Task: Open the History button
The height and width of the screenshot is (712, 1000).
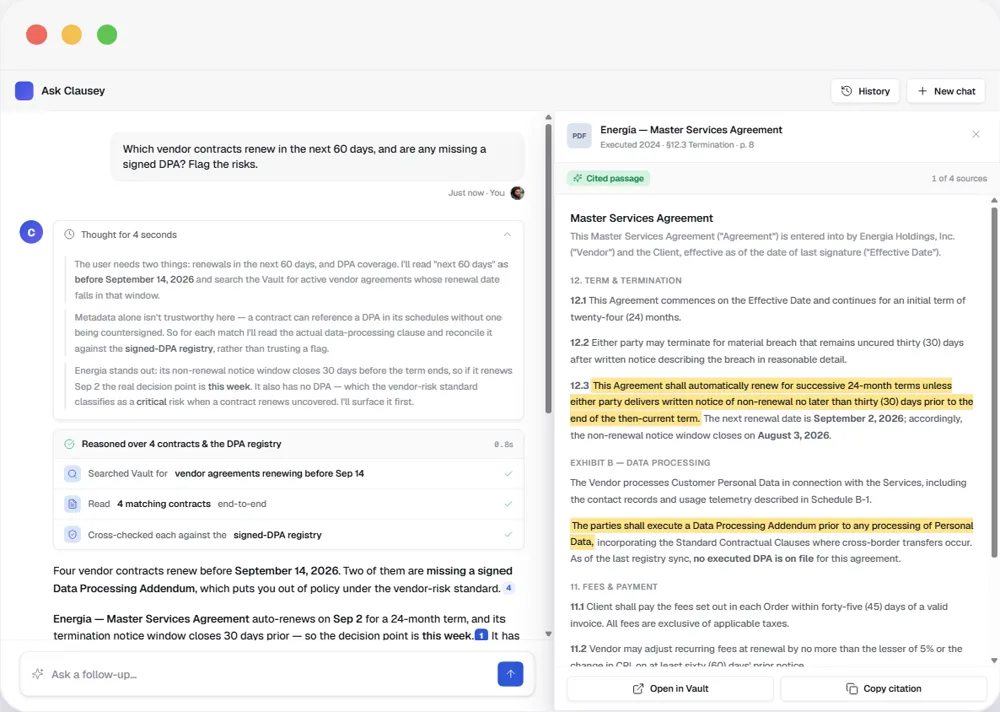Action: point(865,91)
